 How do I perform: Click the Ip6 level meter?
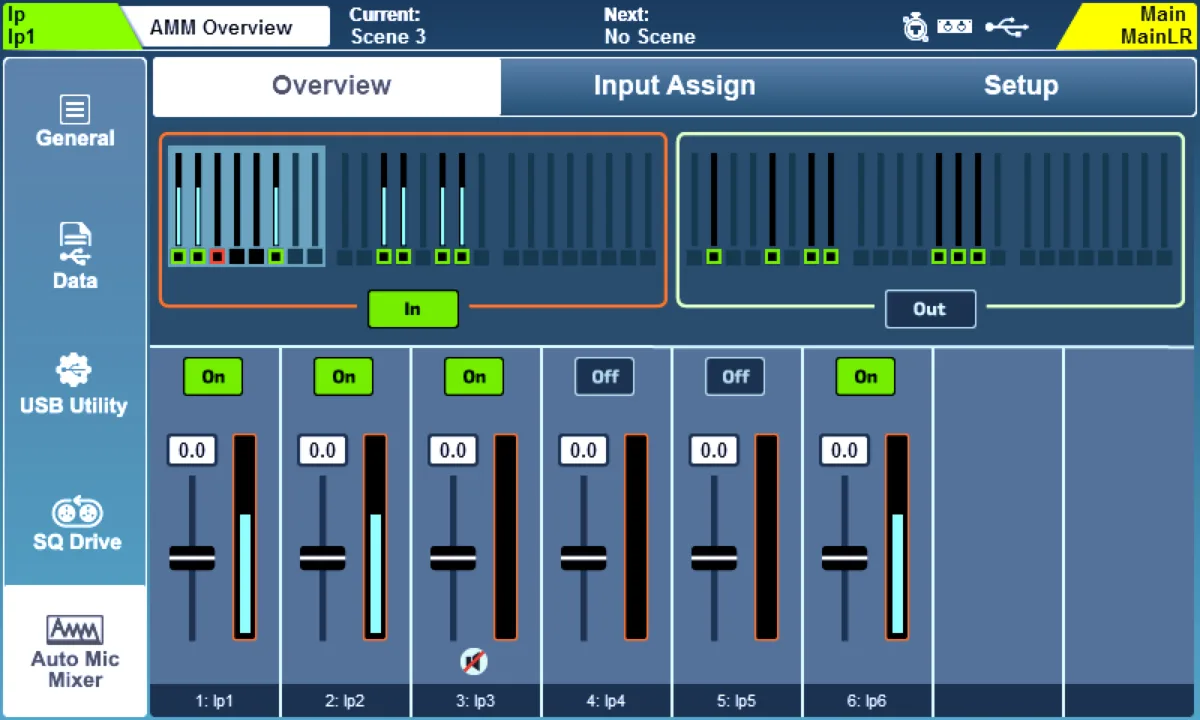click(x=897, y=537)
